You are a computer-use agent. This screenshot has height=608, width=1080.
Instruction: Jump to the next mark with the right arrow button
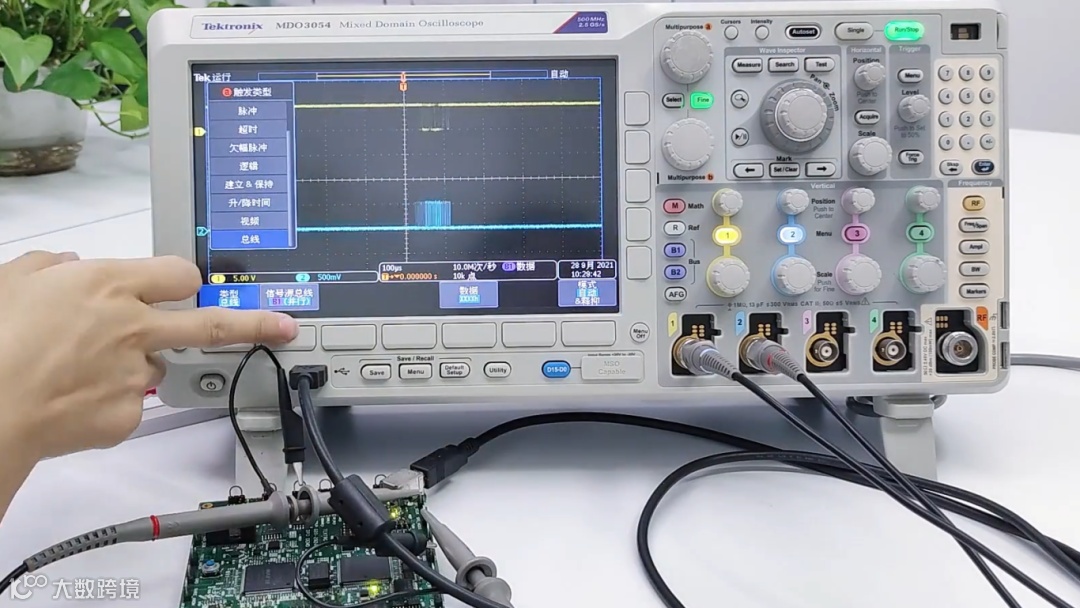[x=820, y=169]
